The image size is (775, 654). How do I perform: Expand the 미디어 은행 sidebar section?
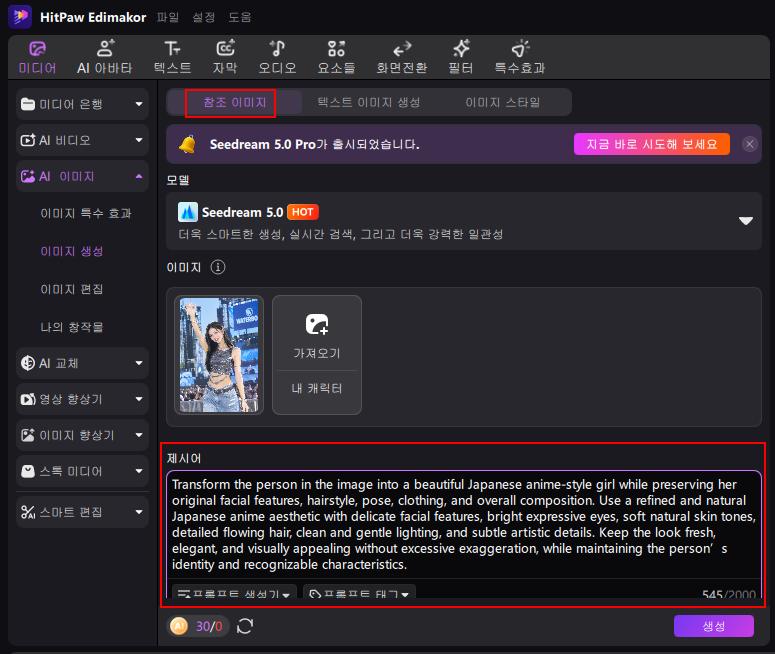point(83,104)
